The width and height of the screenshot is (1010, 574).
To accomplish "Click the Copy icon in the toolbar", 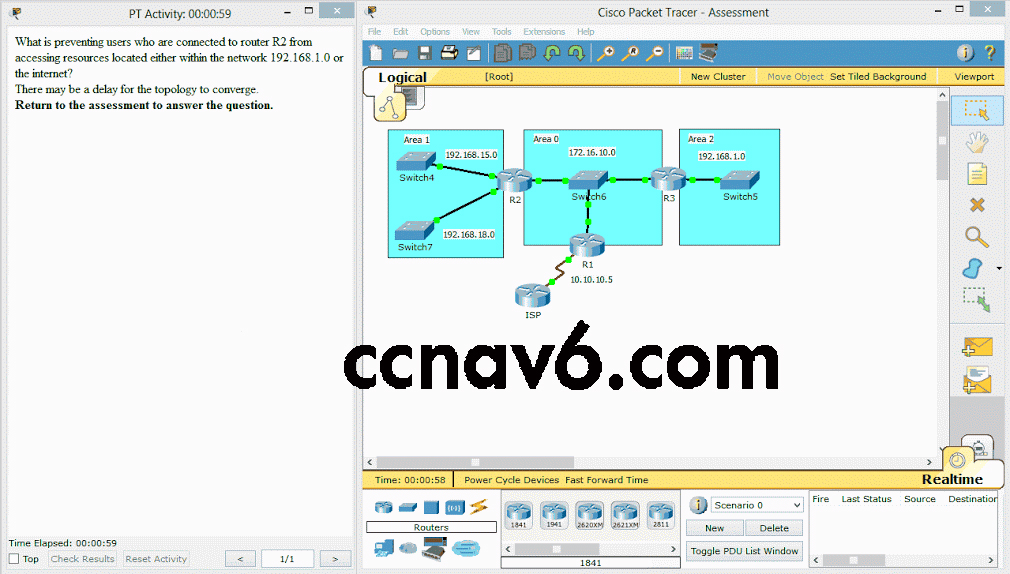I will point(503,53).
